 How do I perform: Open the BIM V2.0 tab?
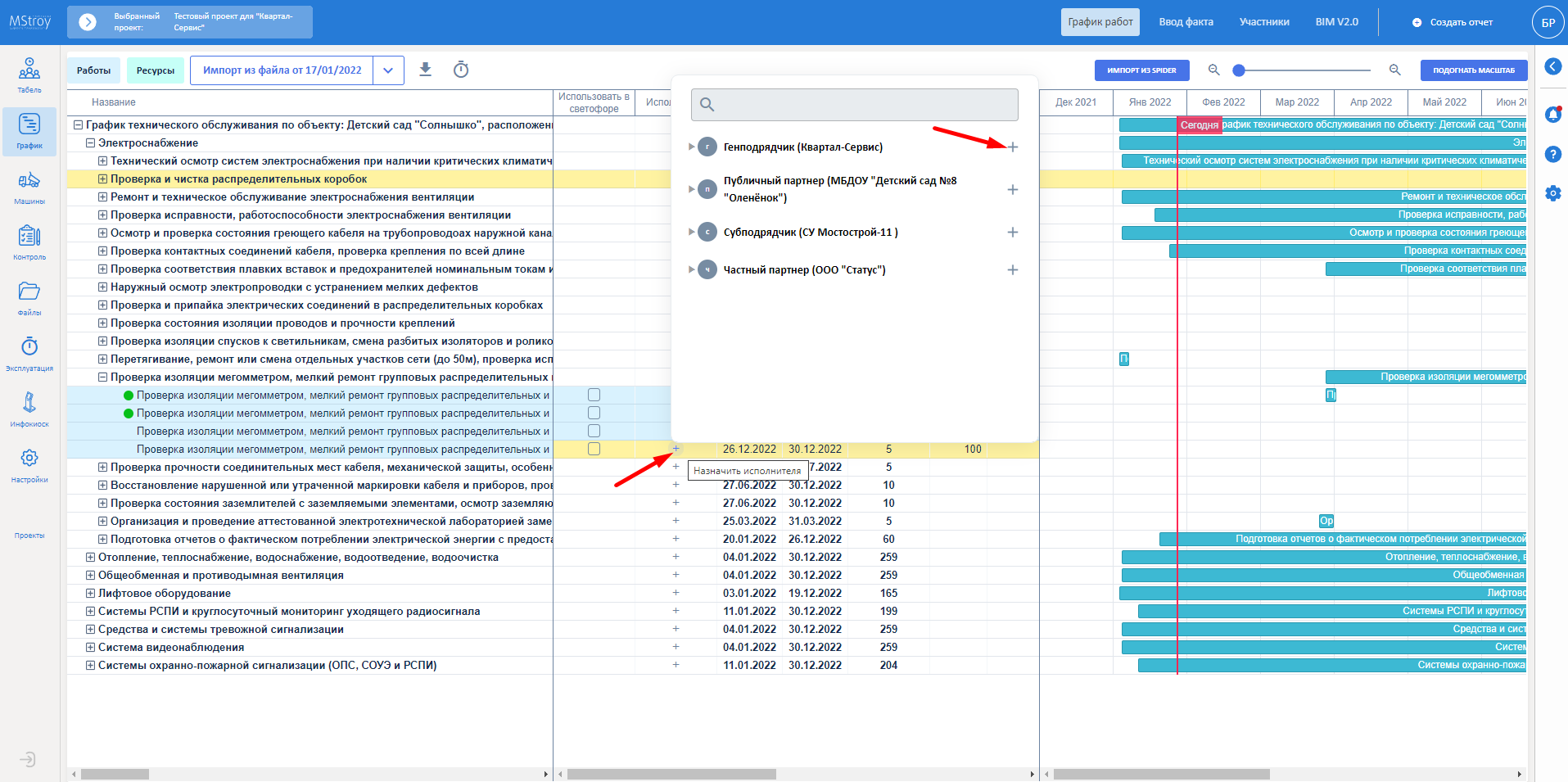[1336, 22]
